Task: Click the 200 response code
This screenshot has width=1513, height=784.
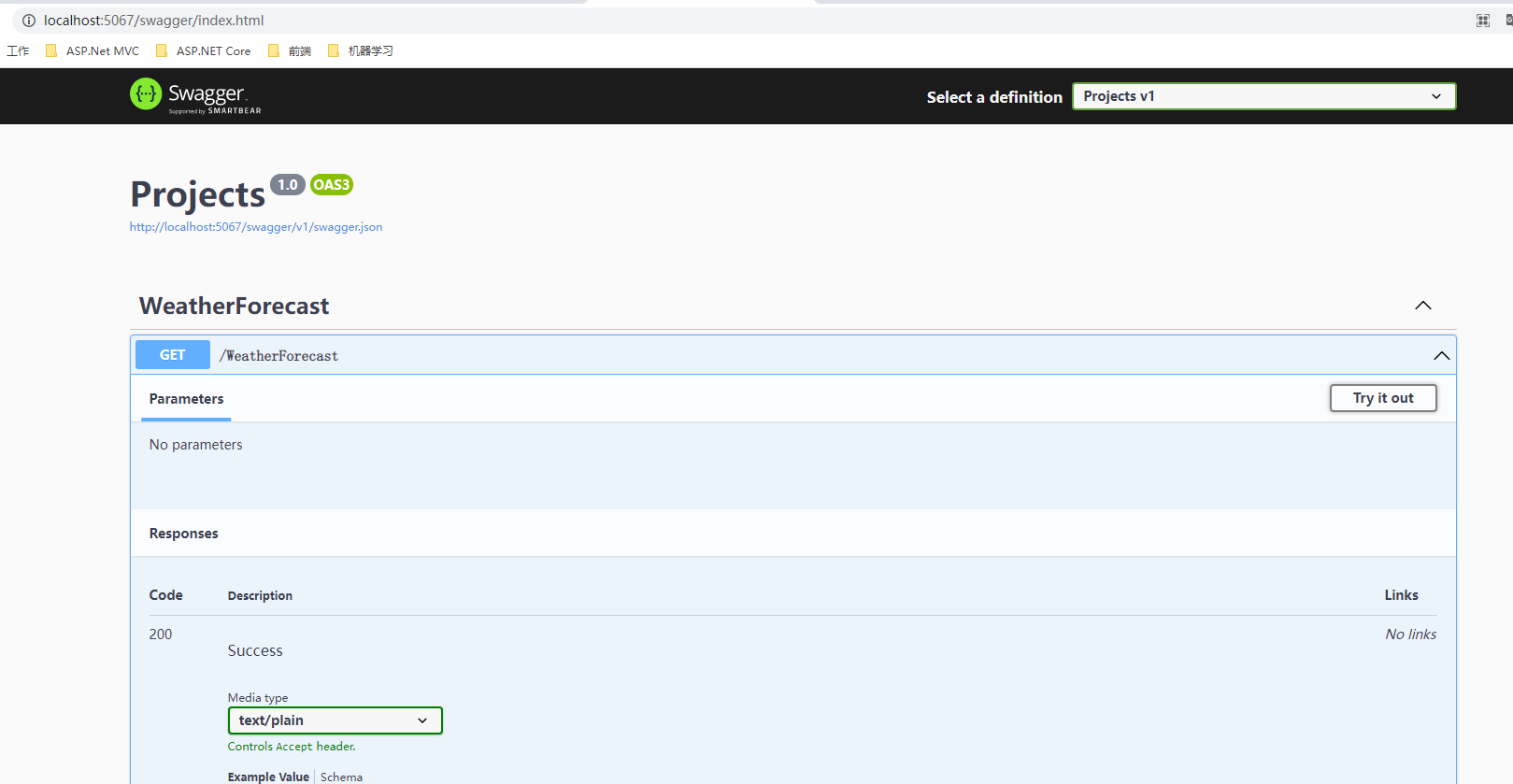Action: (161, 634)
